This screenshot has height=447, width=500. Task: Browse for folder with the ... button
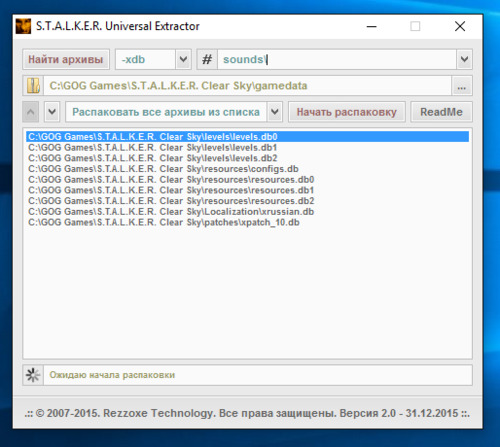click(x=462, y=86)
